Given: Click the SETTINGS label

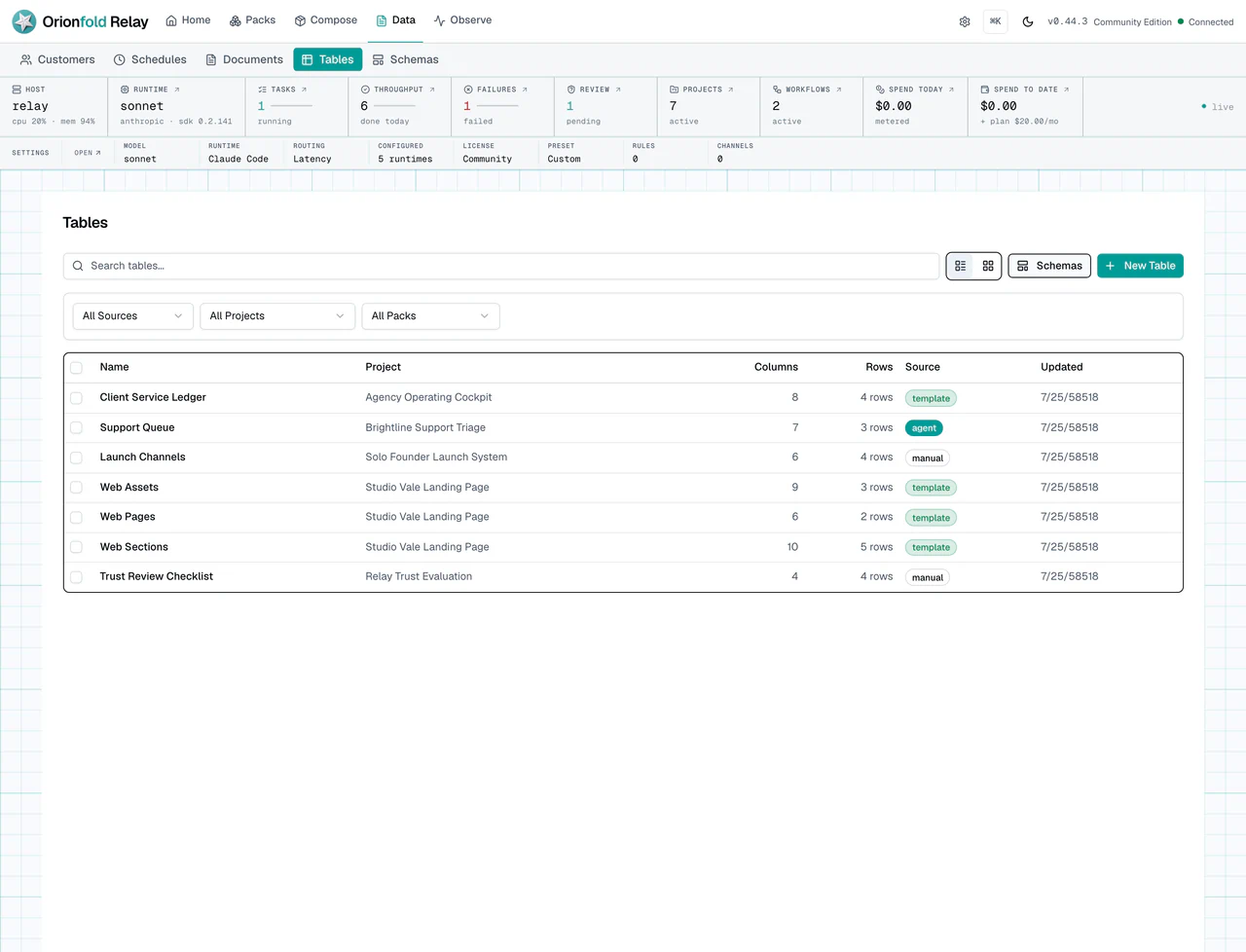Looking at the screenshot, I should coord(30,153).
